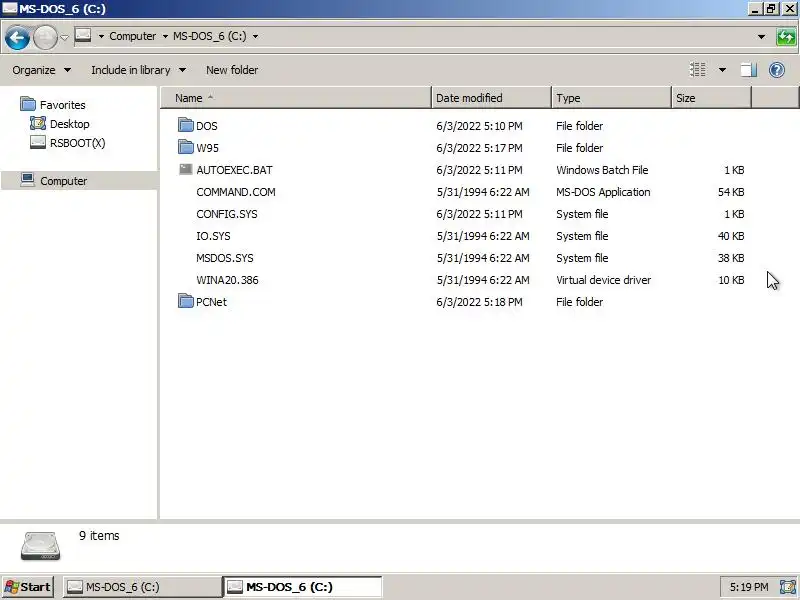800x600 pixels.
Task: Expand the arrow after Computer in the address bar
Action: tap(165, 36)
